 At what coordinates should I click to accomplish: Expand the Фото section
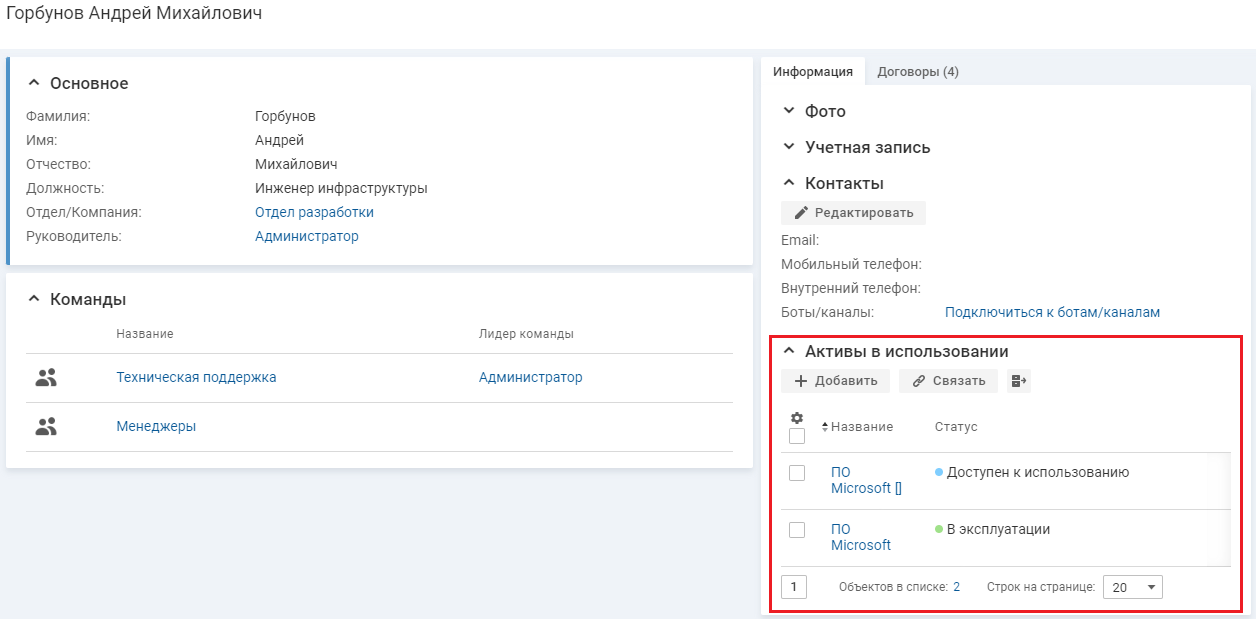coord(789,111)
